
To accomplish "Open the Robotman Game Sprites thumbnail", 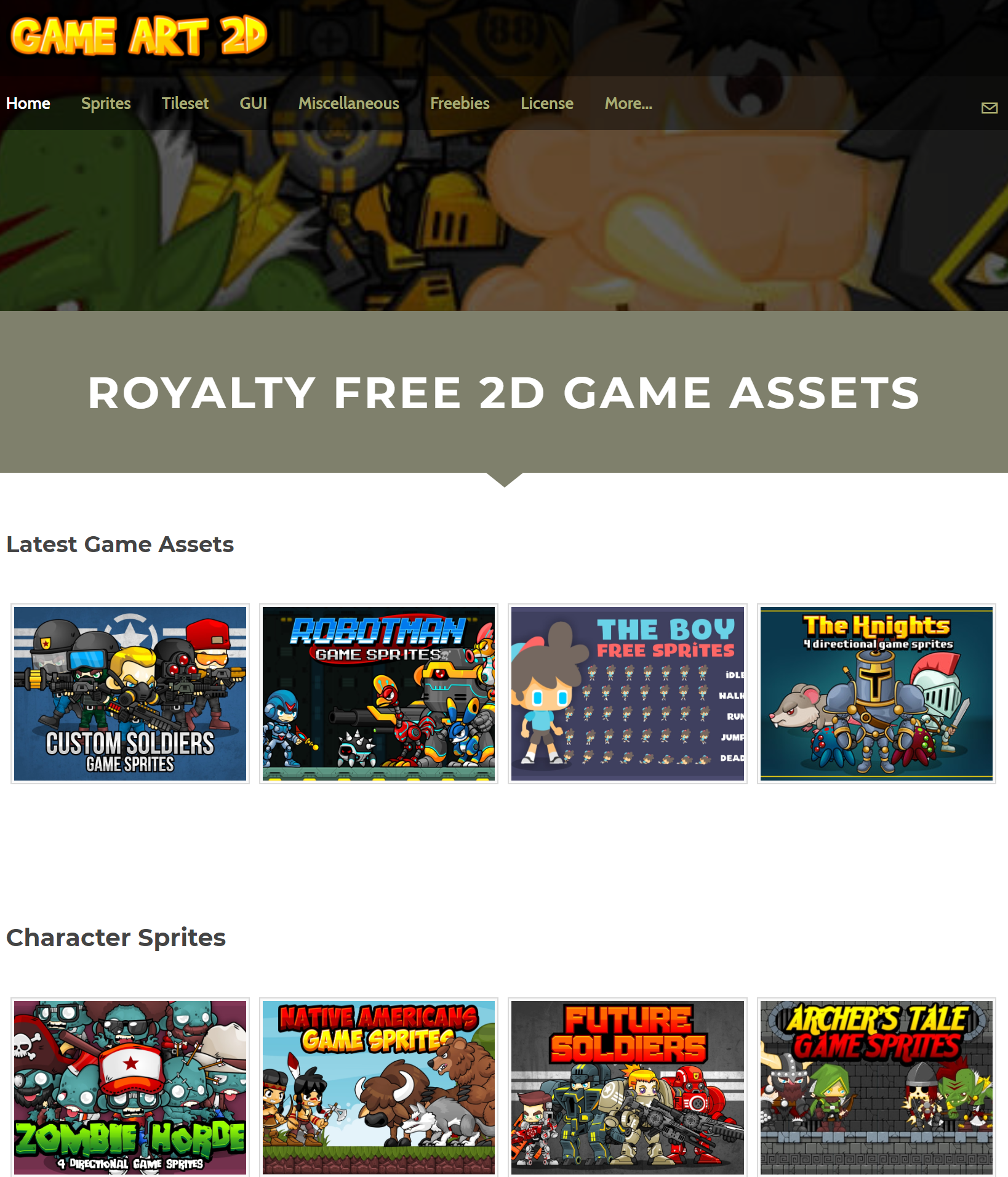I will click(378, 694).
